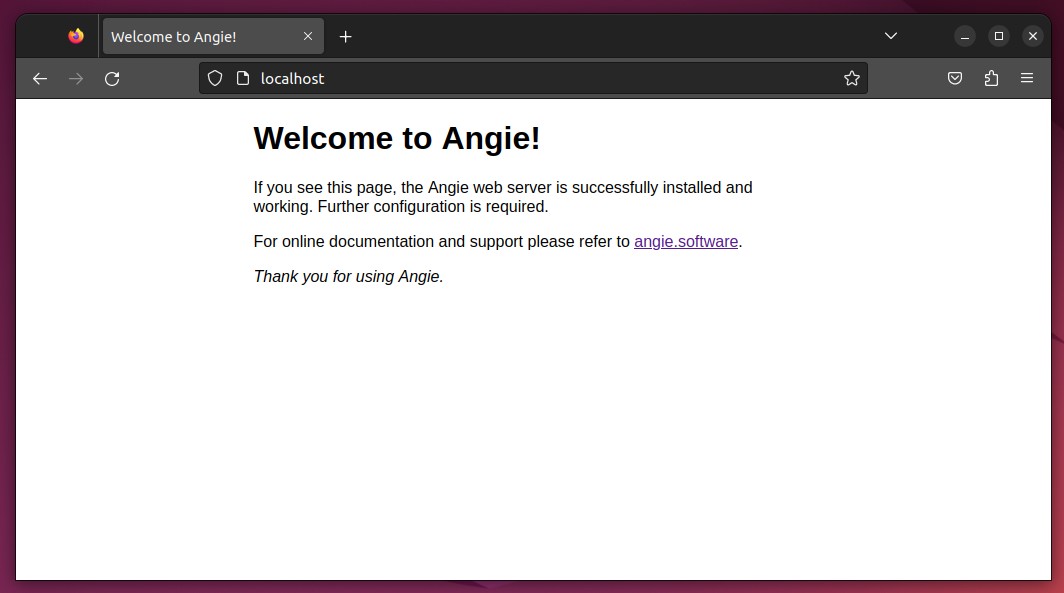Screen dimensions: 1064x593
Task: Open a new tab
Action: coord(345,37)
